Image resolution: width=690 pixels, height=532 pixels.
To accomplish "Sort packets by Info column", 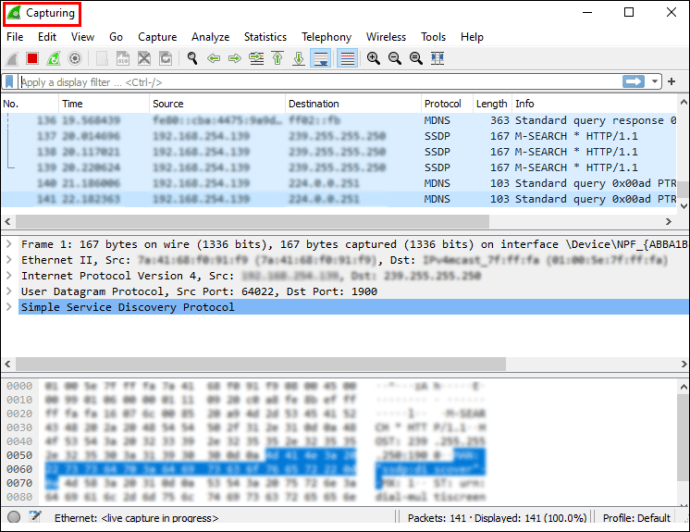I will 594,104.
